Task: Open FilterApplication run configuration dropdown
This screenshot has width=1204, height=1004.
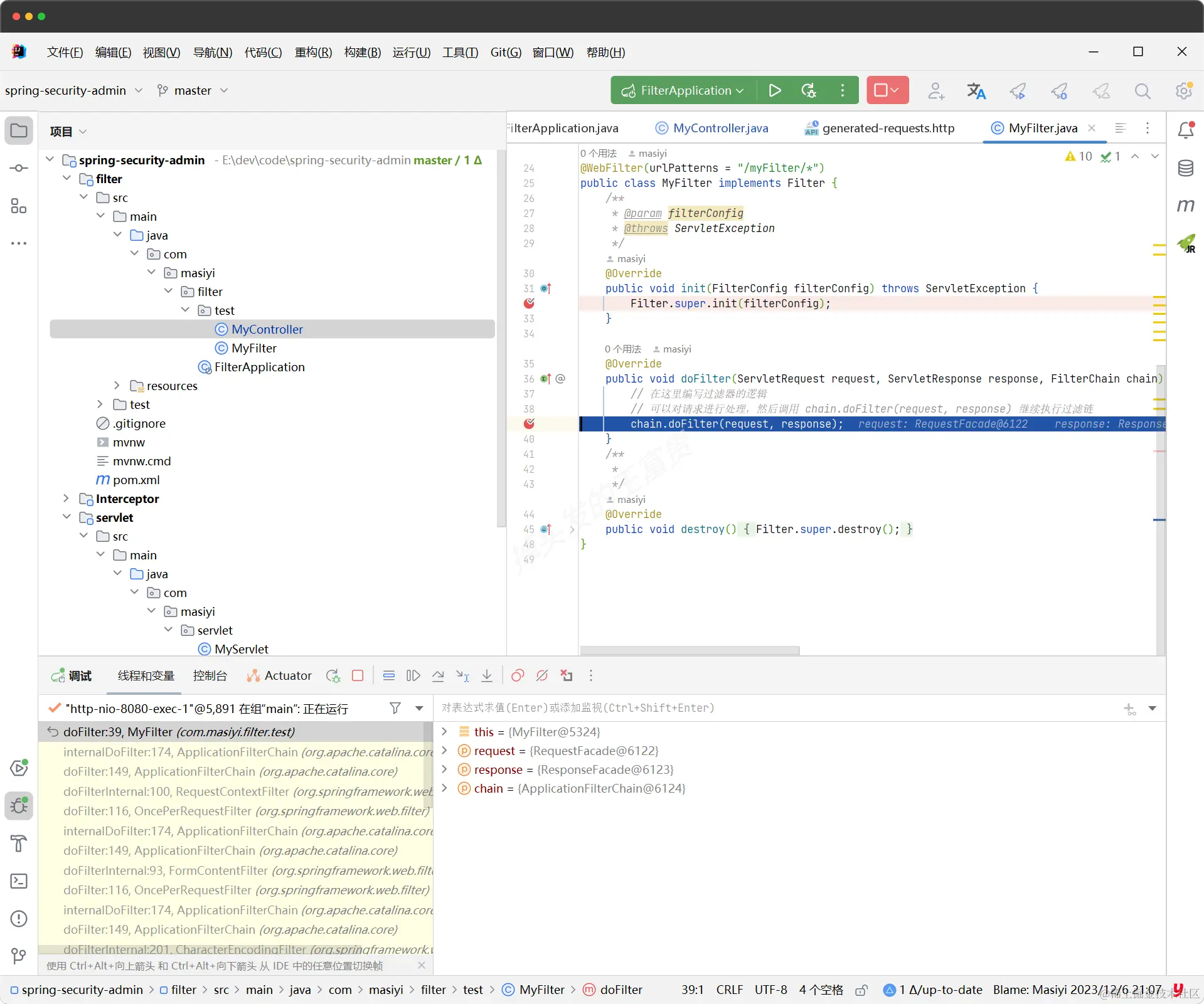Action: 683,90
